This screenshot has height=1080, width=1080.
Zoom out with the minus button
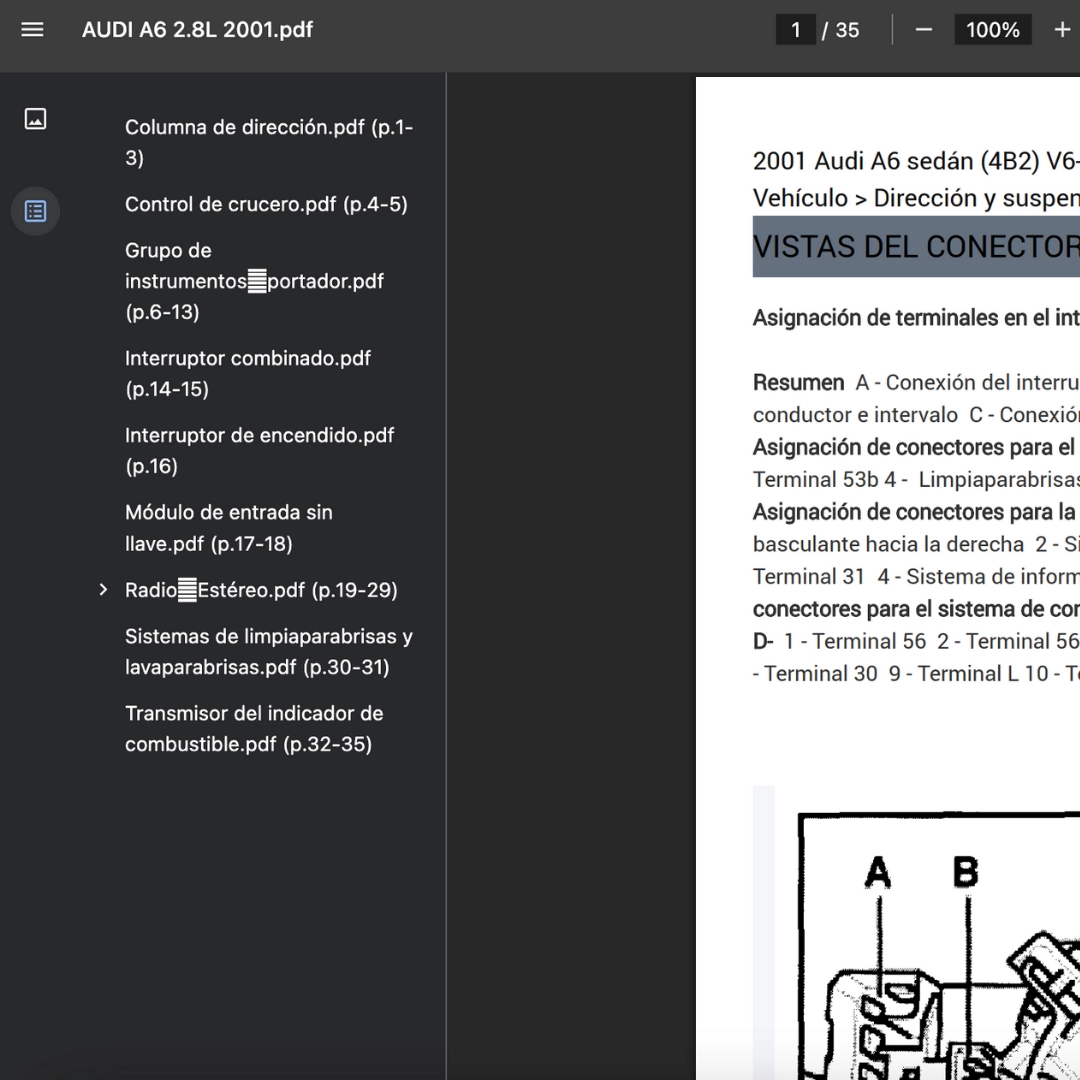coord(924,30)
